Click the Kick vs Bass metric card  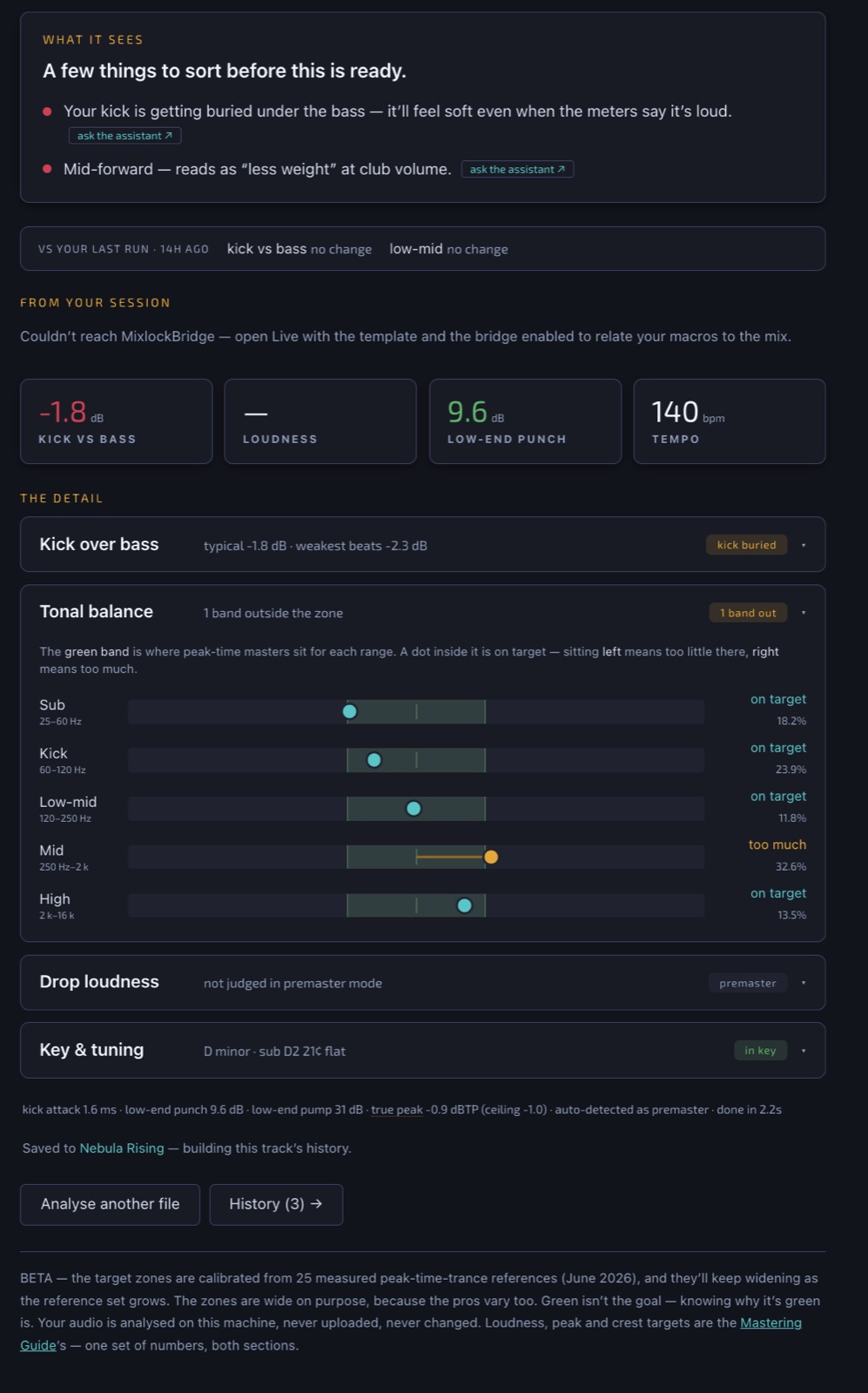point(117,421)
